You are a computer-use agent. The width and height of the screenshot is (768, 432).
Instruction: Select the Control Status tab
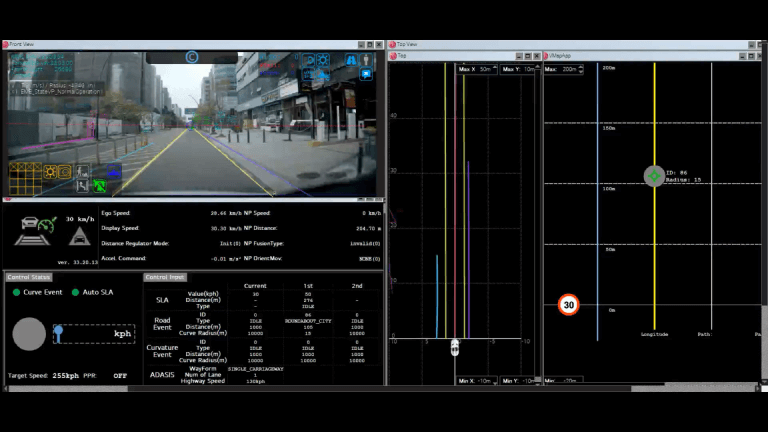tap(28, 277)
